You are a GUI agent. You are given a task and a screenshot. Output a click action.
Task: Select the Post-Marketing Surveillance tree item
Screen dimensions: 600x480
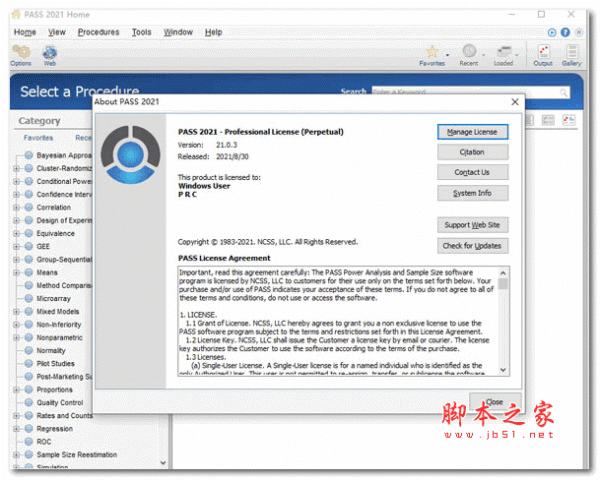pos(64,376)
